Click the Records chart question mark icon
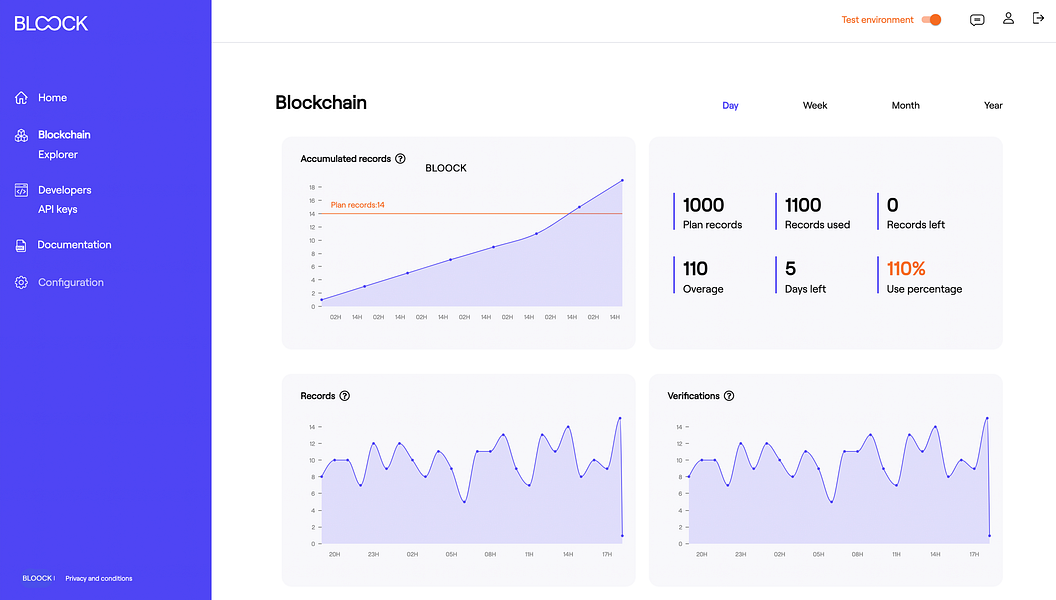1056x600 pixels. pos(344,395)
